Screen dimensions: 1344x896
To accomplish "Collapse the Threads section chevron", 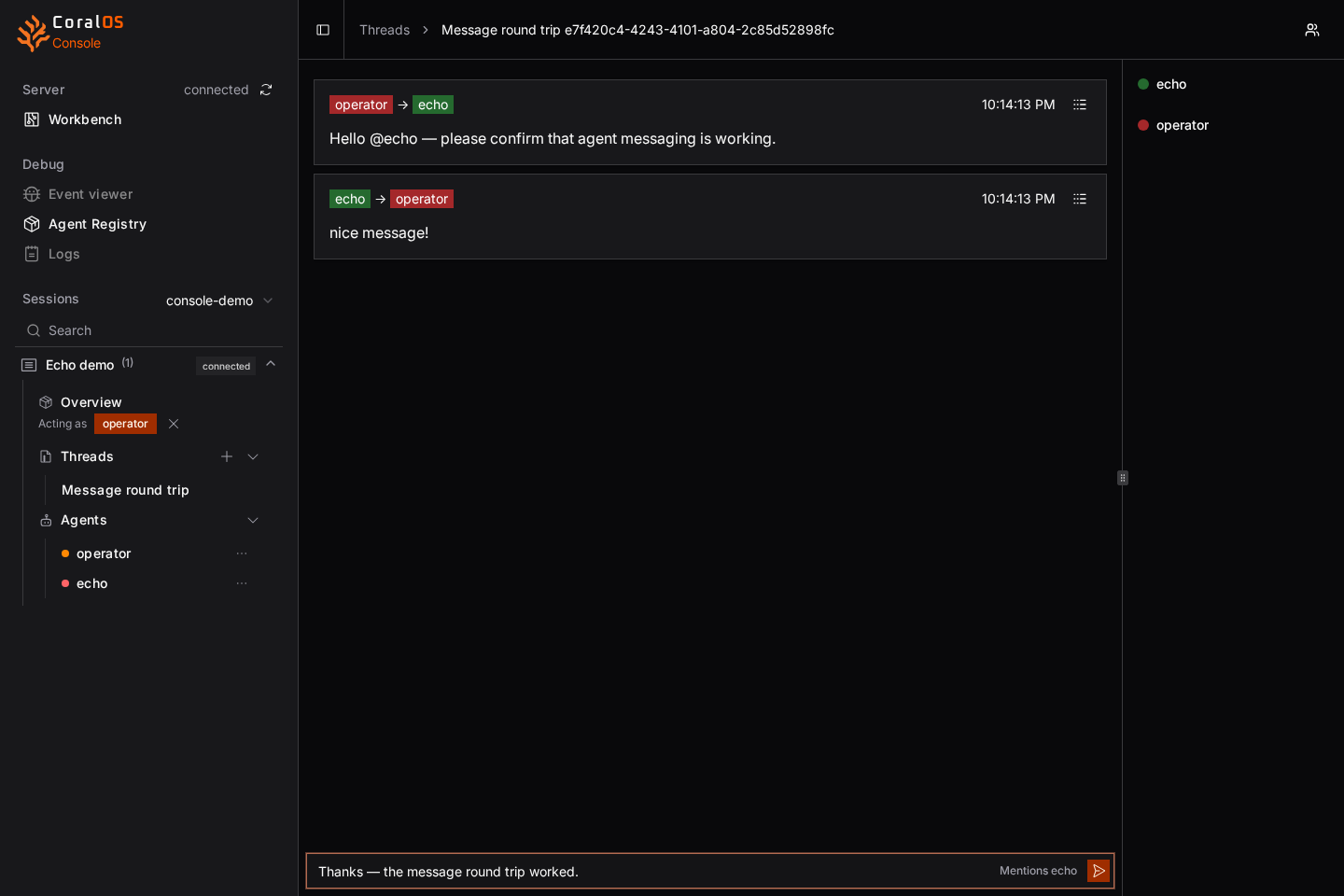I will click(253, 456).
